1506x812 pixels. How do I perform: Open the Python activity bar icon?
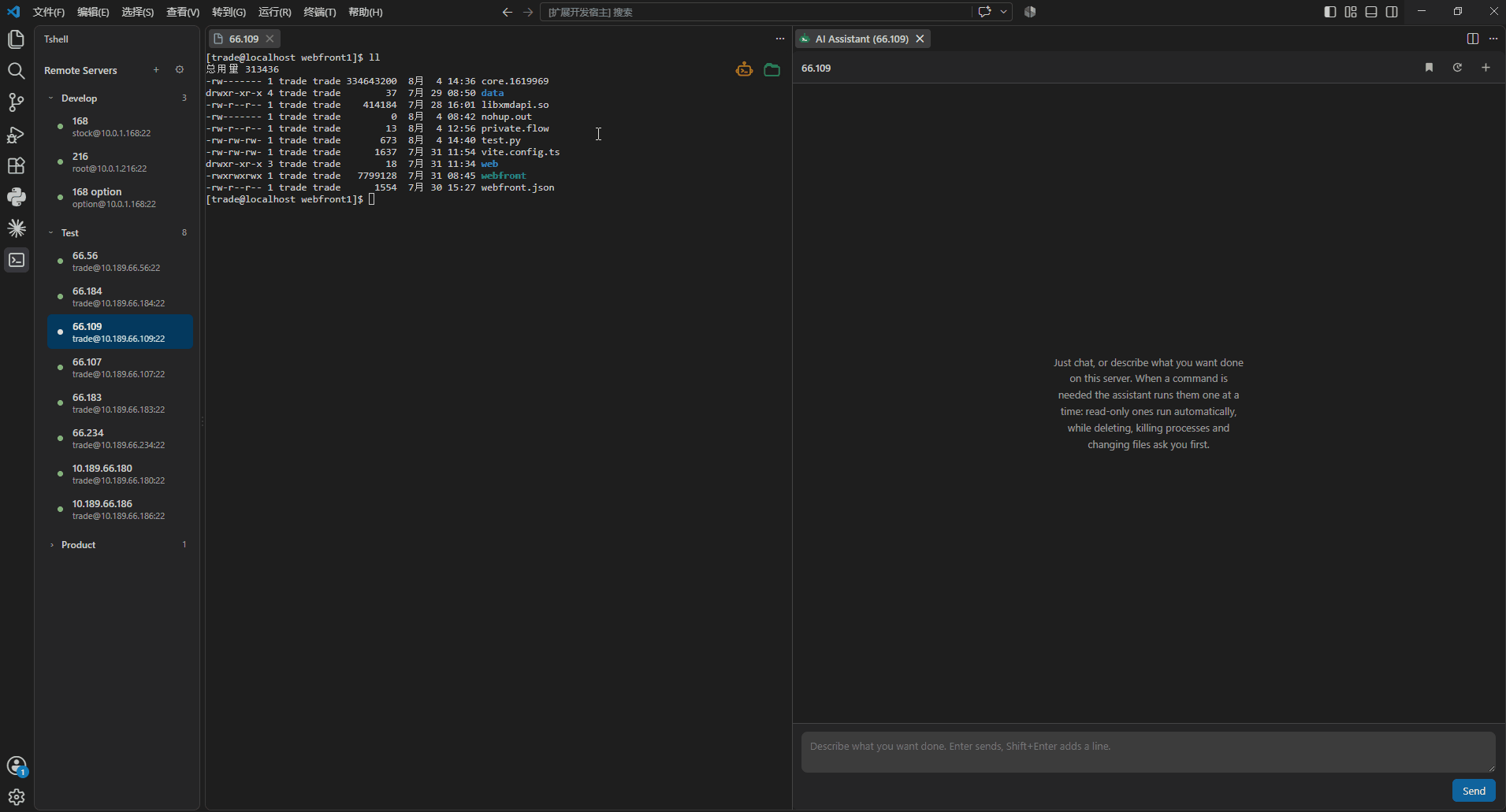tap(16, 197)
